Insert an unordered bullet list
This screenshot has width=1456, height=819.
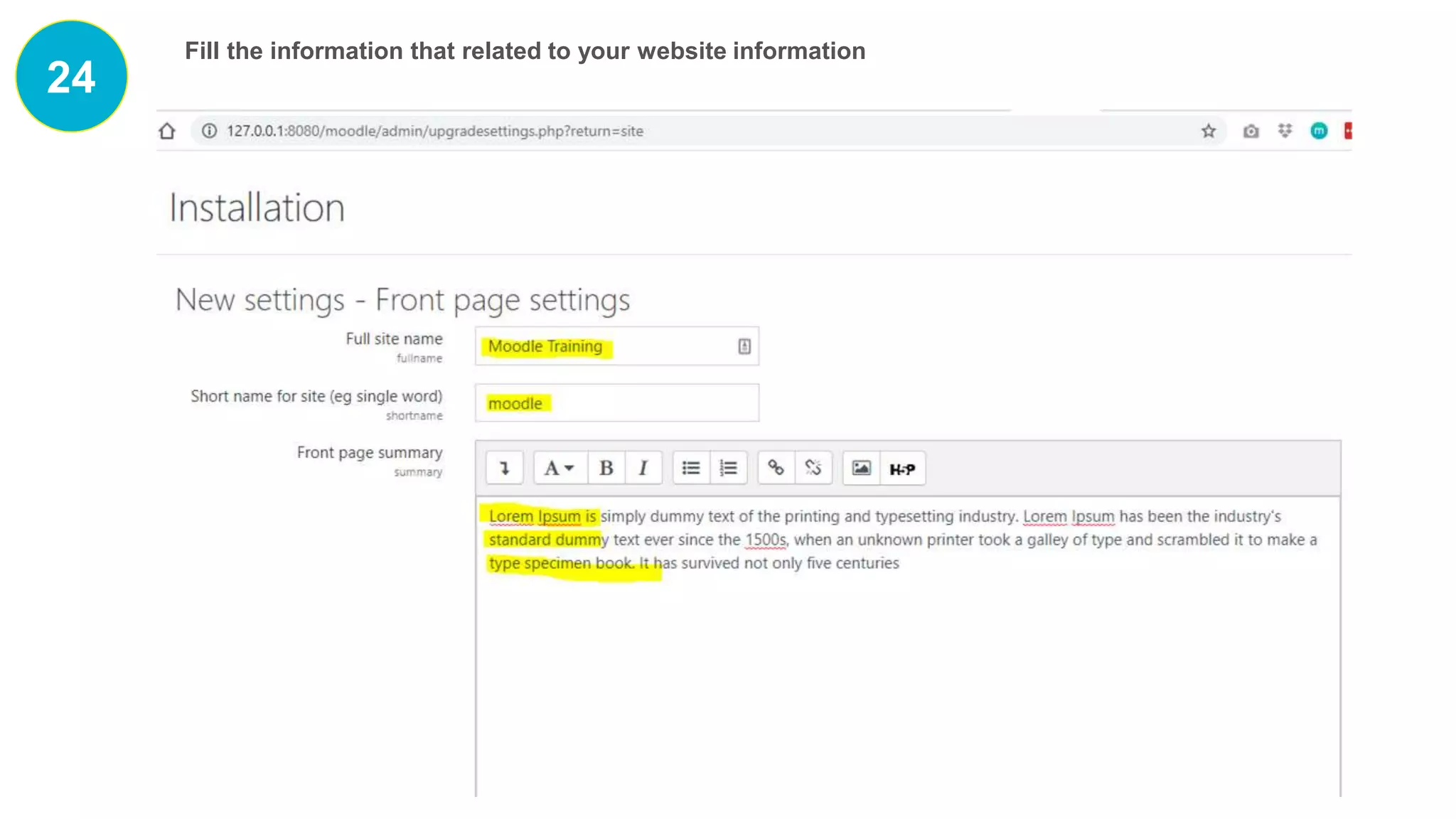691,468
